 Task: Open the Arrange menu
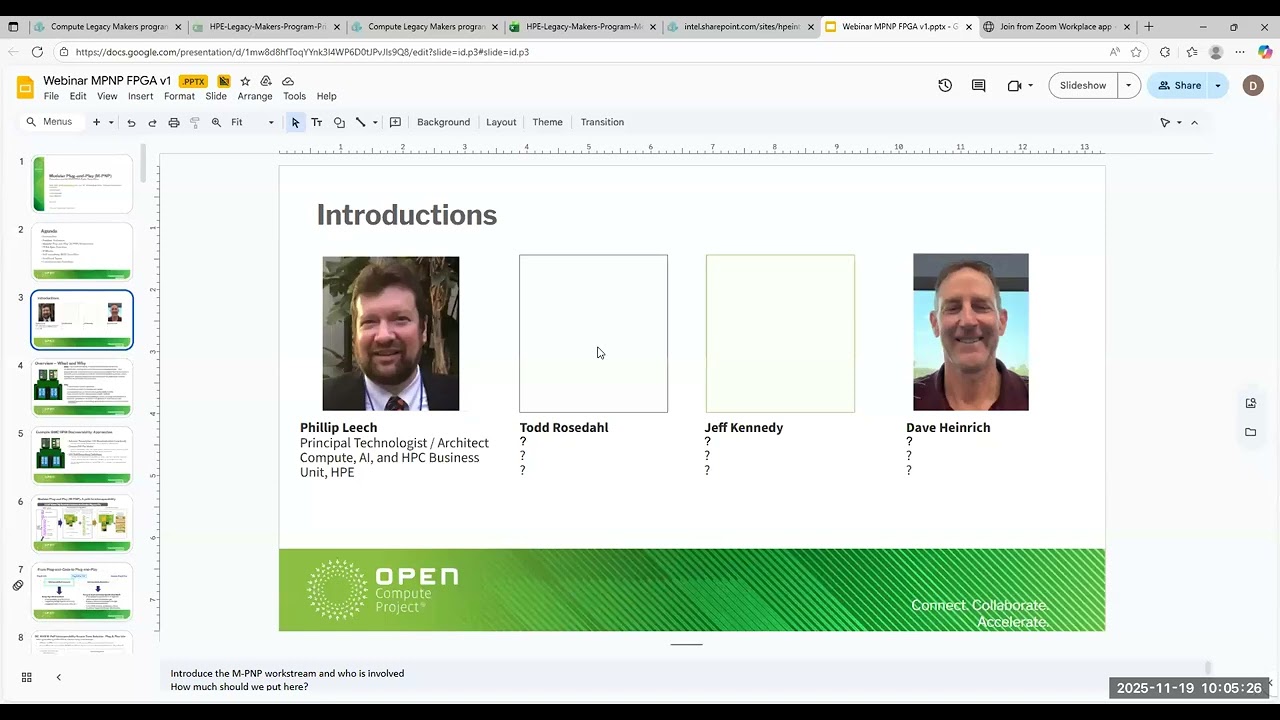(x=255, y=96)
